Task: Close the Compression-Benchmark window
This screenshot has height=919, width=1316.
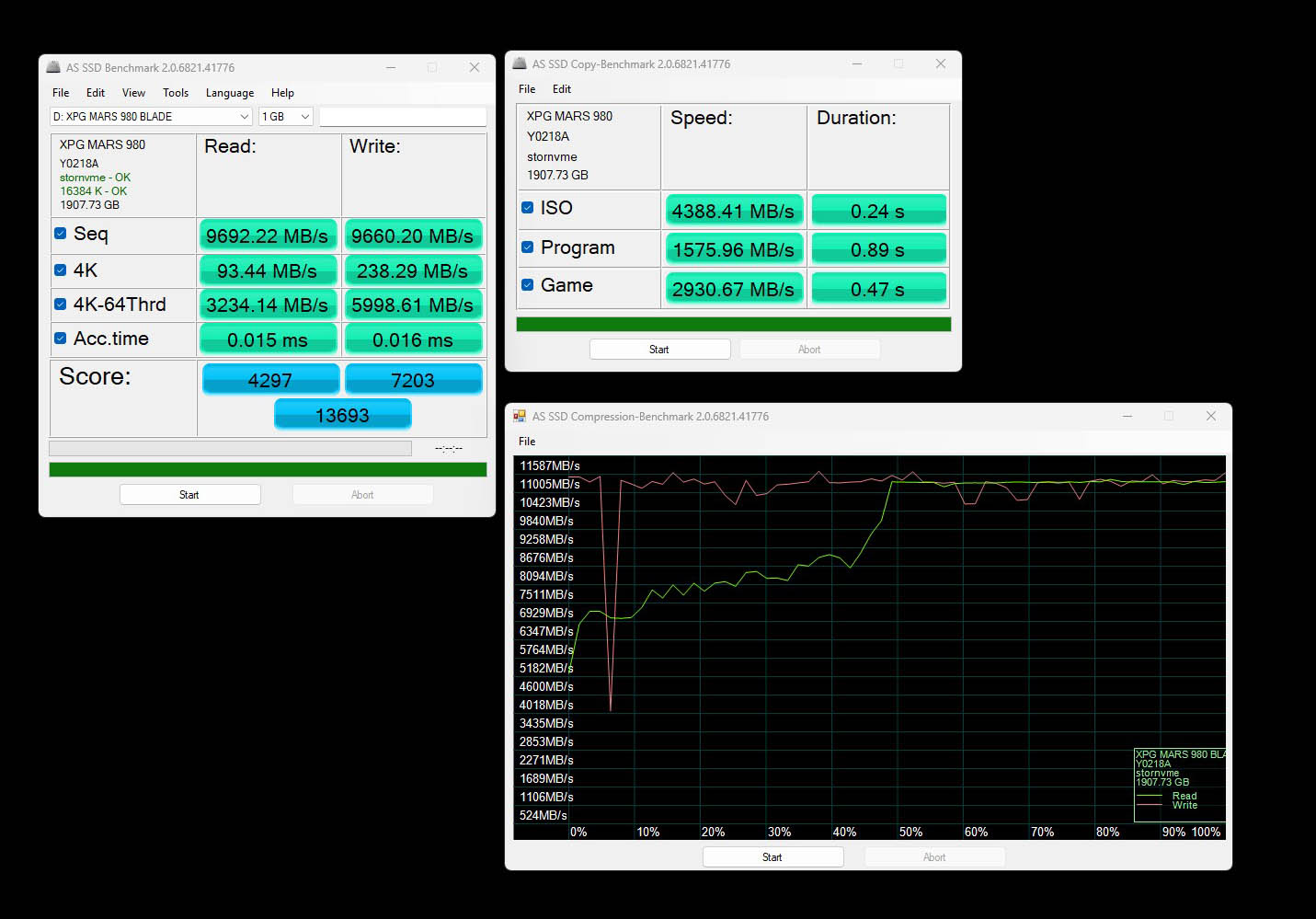Action: (1211, 416)
